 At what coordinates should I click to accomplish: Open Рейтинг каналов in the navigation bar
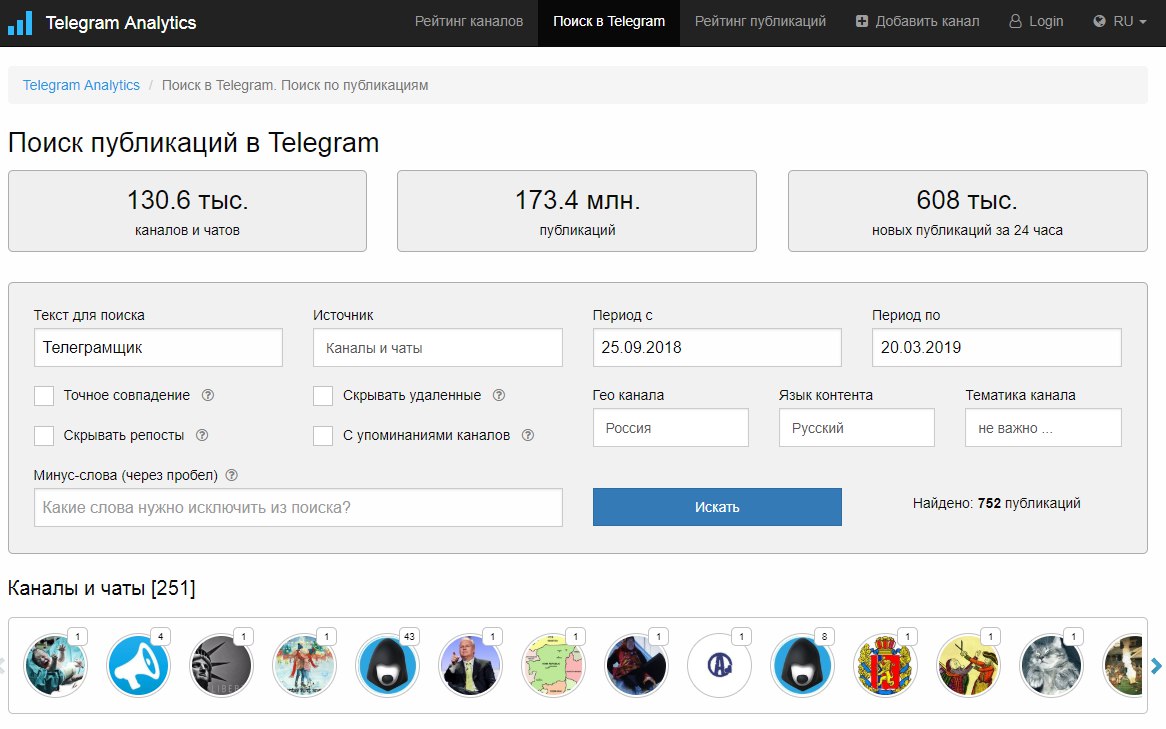(468, 22)
